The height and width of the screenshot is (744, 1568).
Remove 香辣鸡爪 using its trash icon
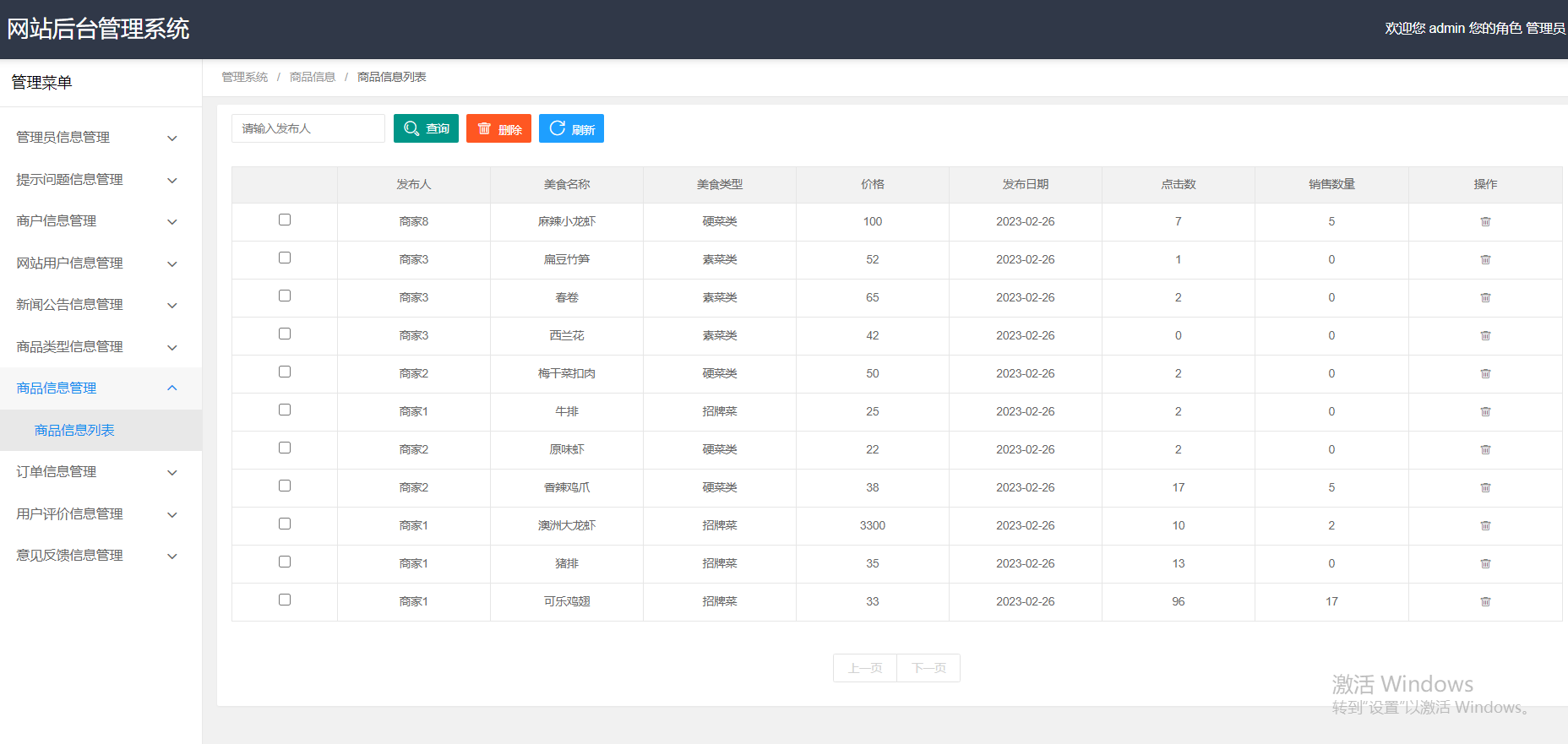(x=1485, y=487)
